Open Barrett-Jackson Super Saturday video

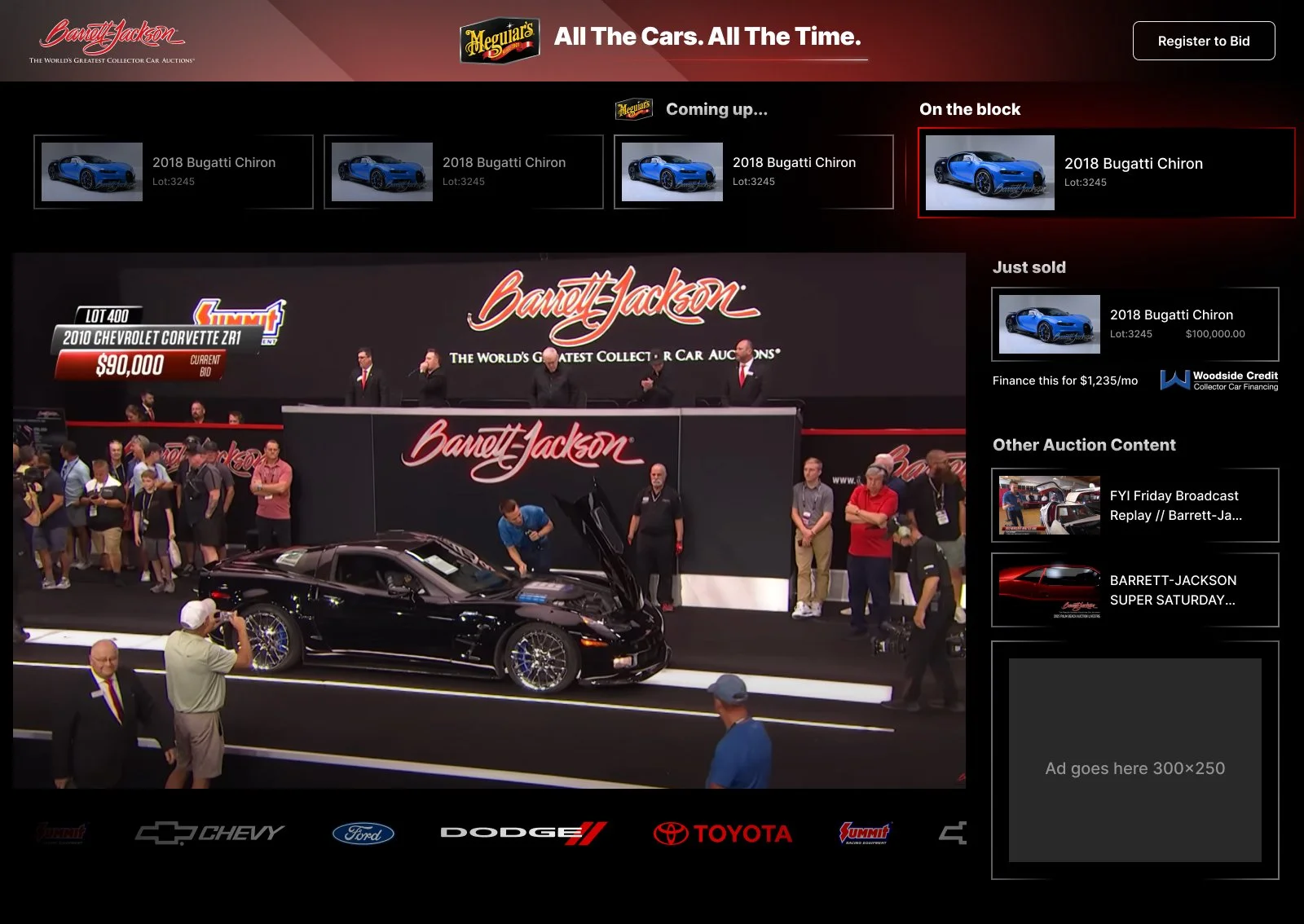tap(1135, 590)
